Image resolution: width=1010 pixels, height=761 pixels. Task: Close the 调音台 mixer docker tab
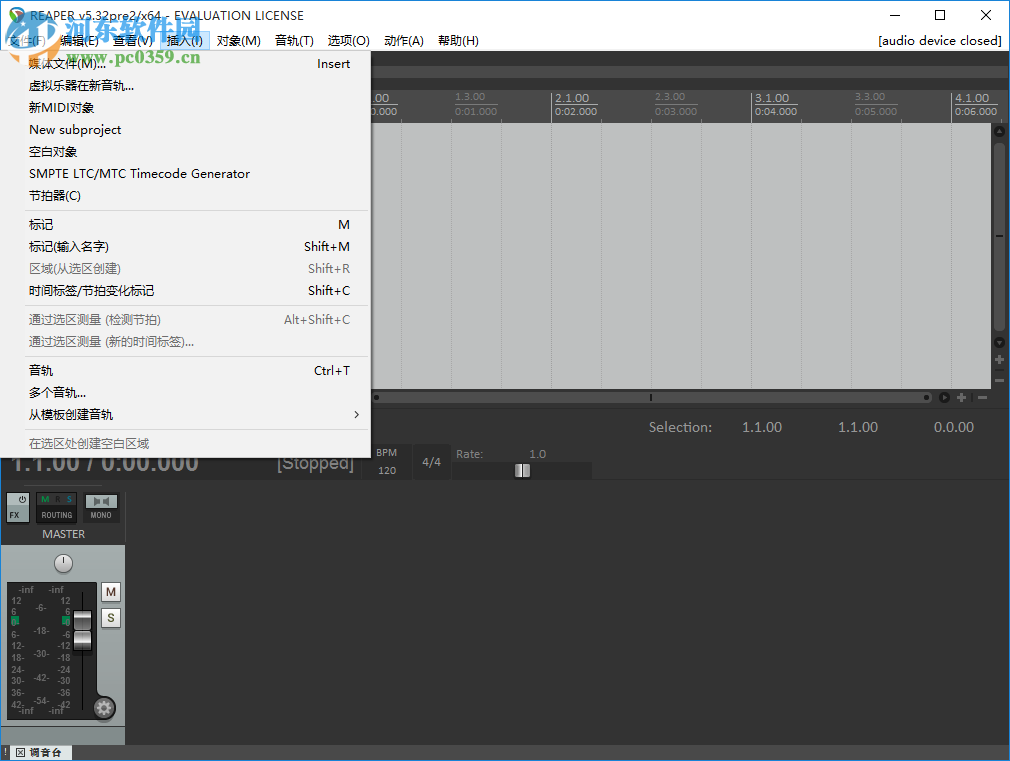pos(21,753)
